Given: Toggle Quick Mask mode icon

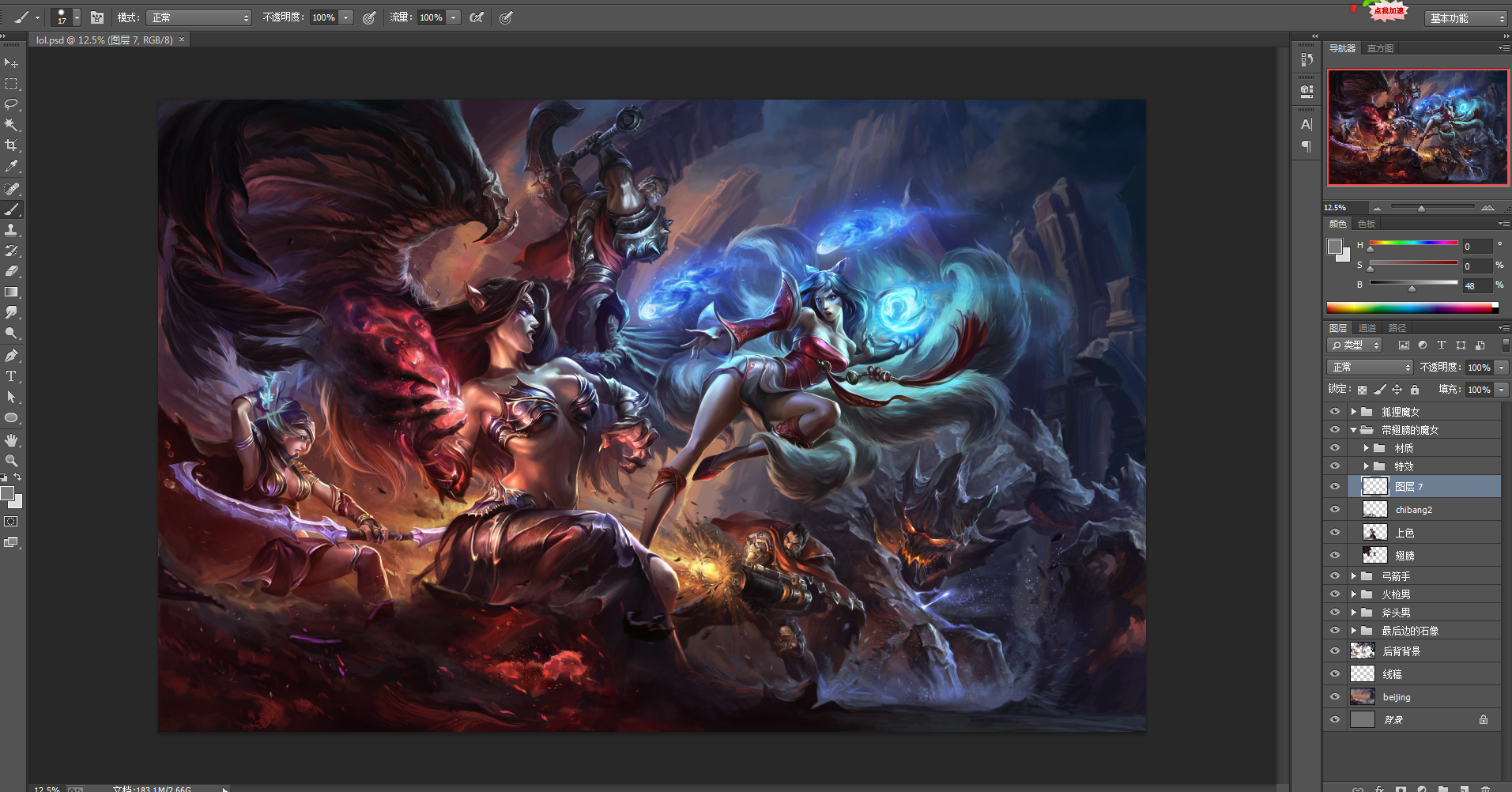Looking at the screenshot, I should point(11,522).
